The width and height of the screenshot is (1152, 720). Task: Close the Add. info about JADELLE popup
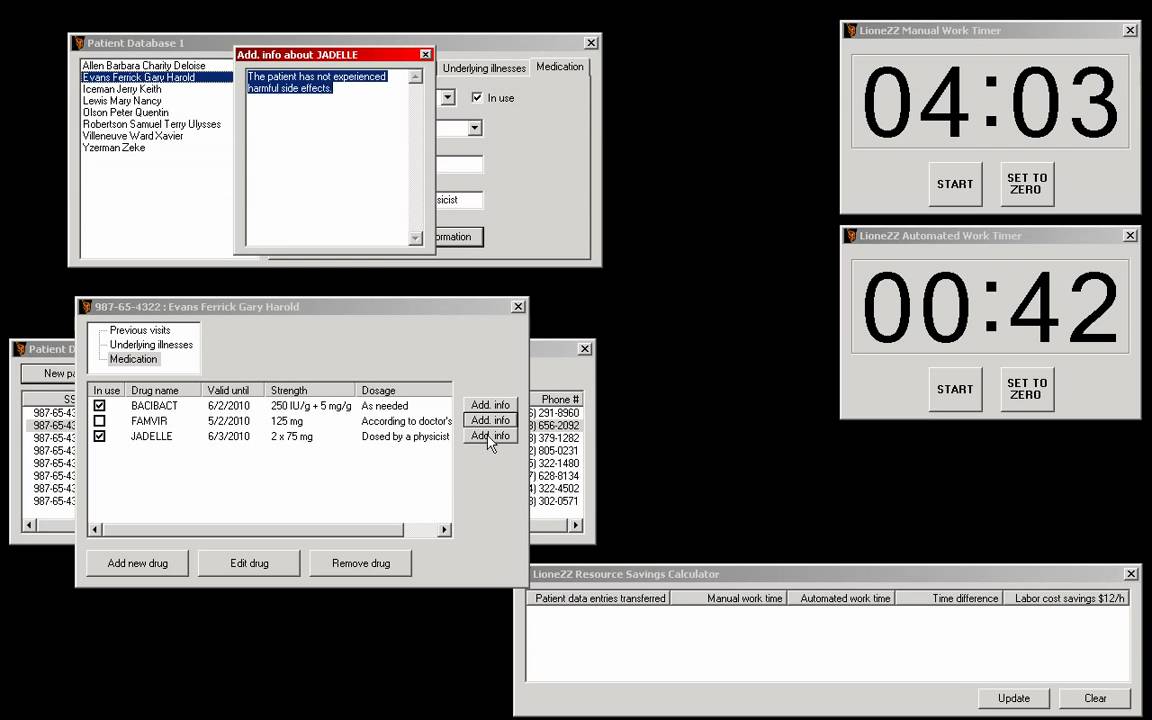[425, 54]
